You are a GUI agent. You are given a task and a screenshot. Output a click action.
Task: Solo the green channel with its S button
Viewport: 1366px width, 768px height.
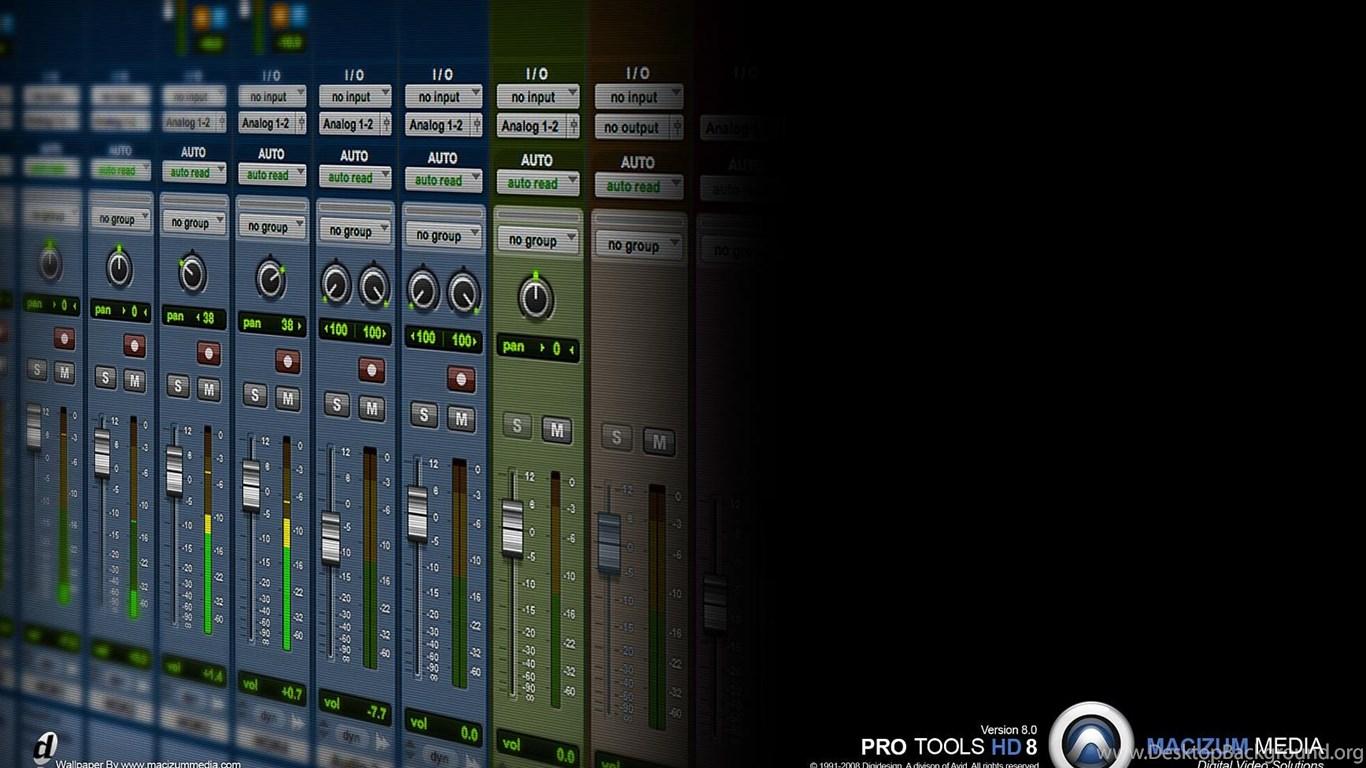(x=517, y=425)
